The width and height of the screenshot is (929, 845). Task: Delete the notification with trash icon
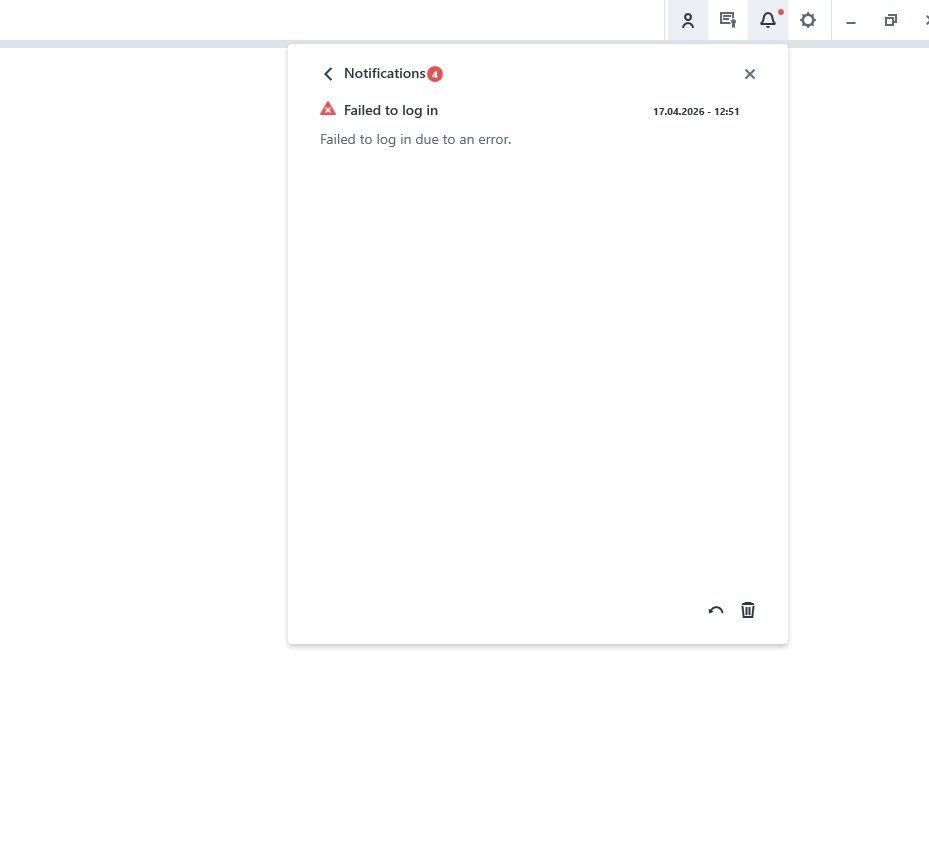click(748, 610)
